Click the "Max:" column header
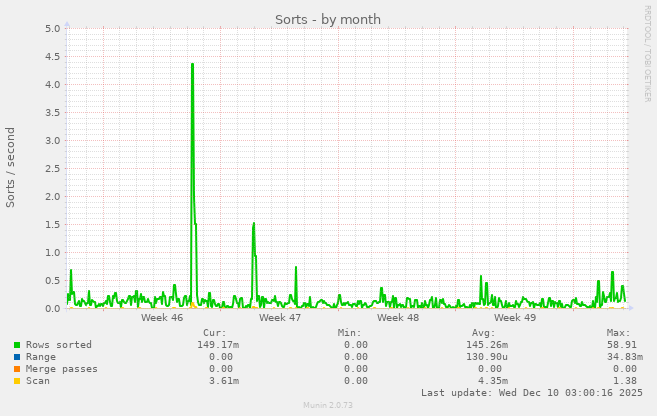The image size is (657, 416). (618, 333)
